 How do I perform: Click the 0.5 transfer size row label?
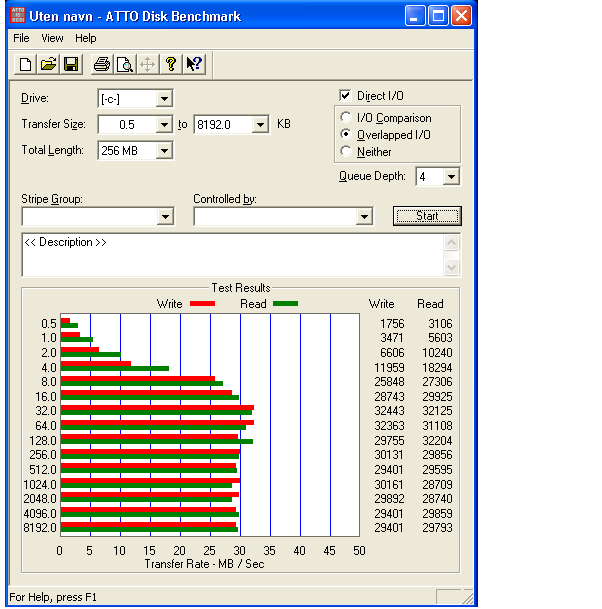tap(49, 324)
